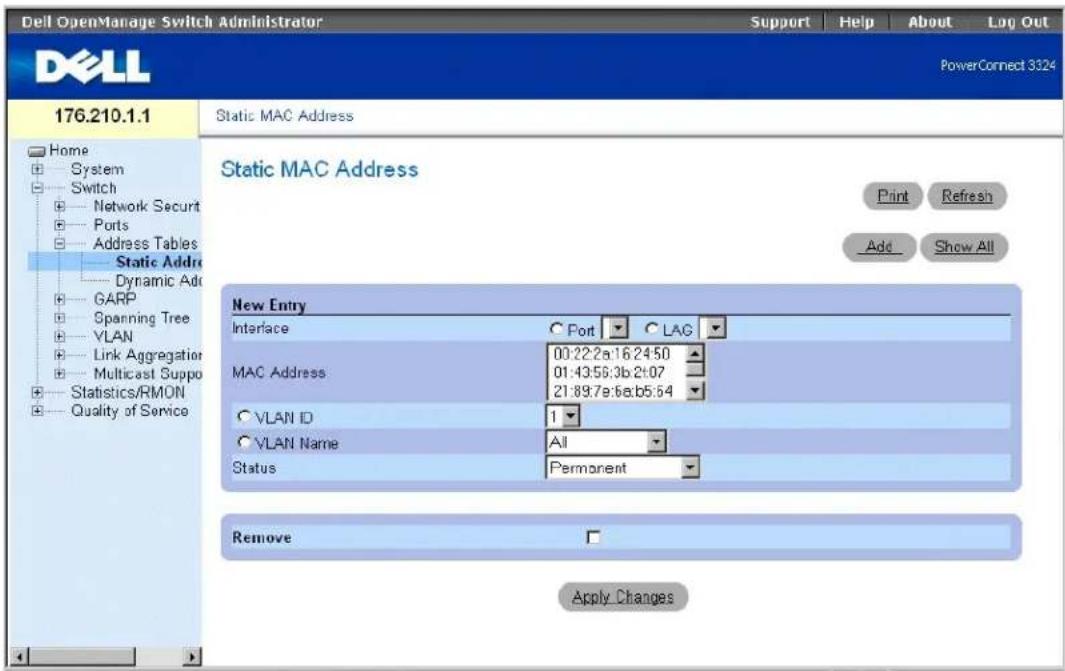Expand the Spanning Tree node
The width and height of the screenshot is (1065, 671).
(60, 318)
